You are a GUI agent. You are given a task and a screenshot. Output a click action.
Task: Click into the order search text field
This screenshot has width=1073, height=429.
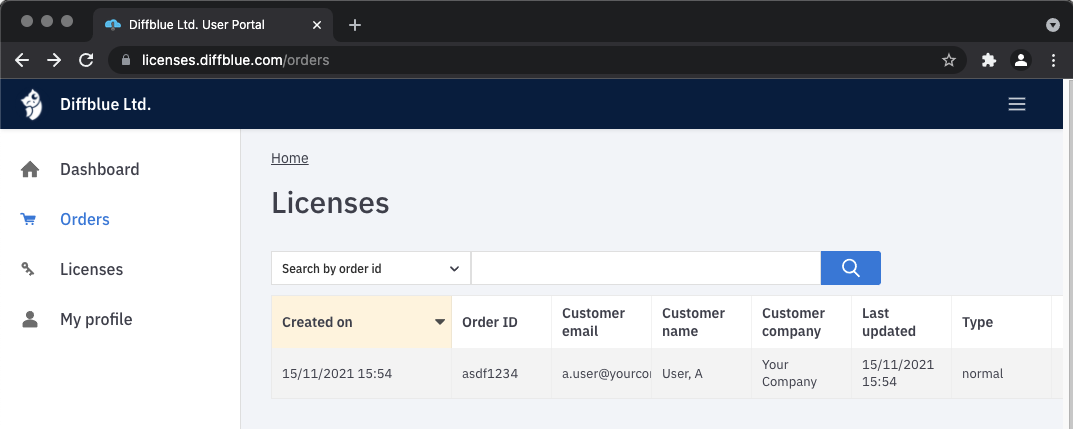tap(645, 268)
